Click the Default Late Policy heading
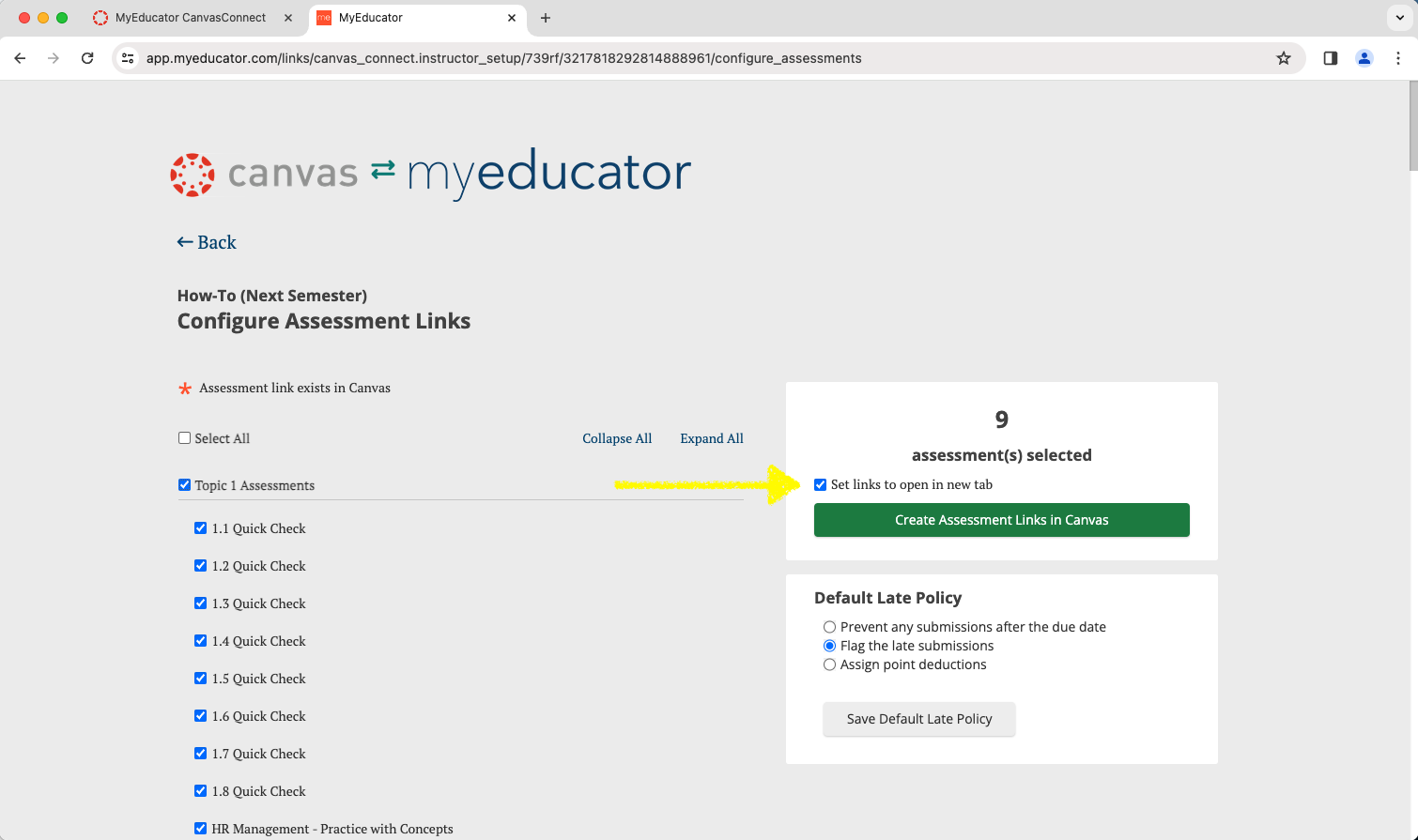Image resolution: width=1418 pixels, height=840 pixels. (x=888, y=598)
